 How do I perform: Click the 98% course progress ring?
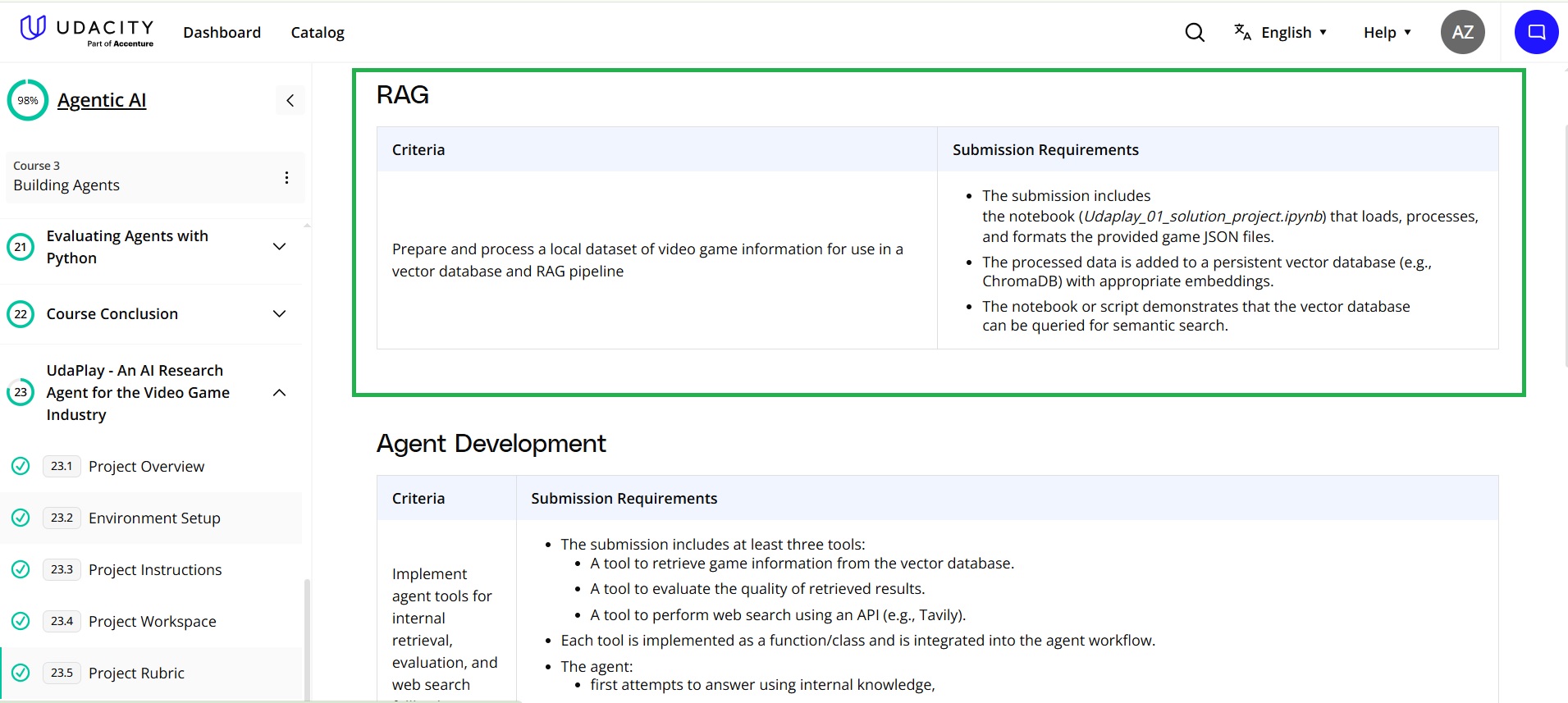click(28, 100)
